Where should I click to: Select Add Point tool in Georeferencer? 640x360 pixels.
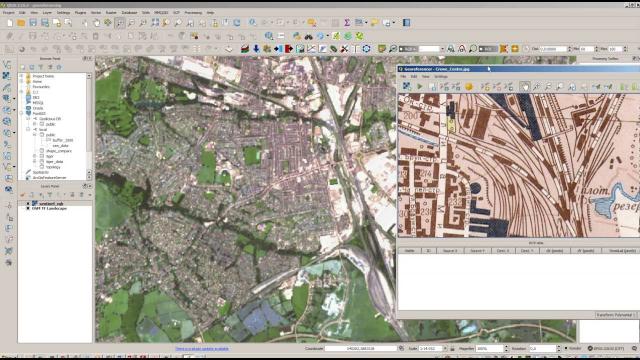point(485,86)
